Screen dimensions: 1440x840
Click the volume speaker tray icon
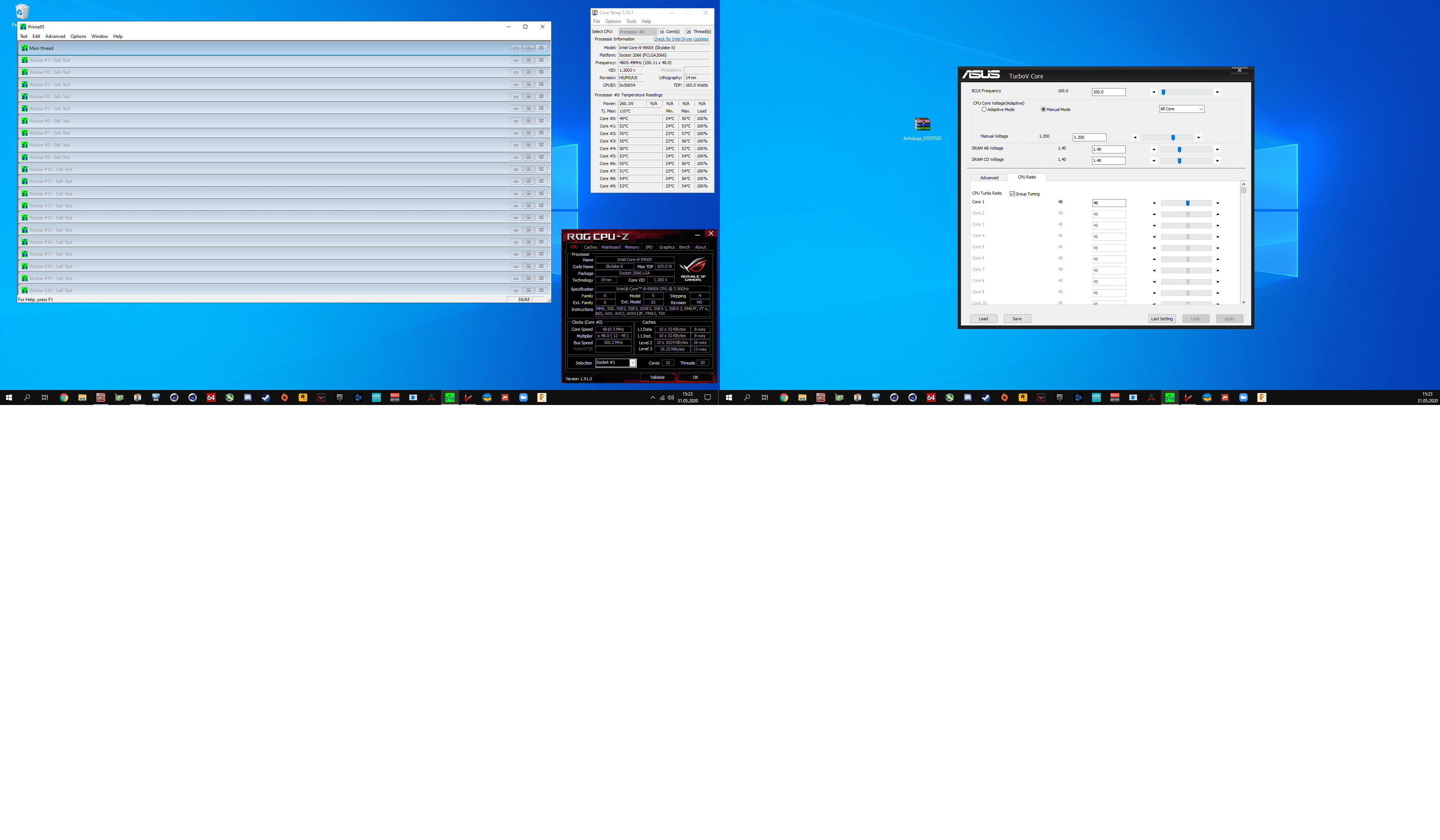(671, 398)
